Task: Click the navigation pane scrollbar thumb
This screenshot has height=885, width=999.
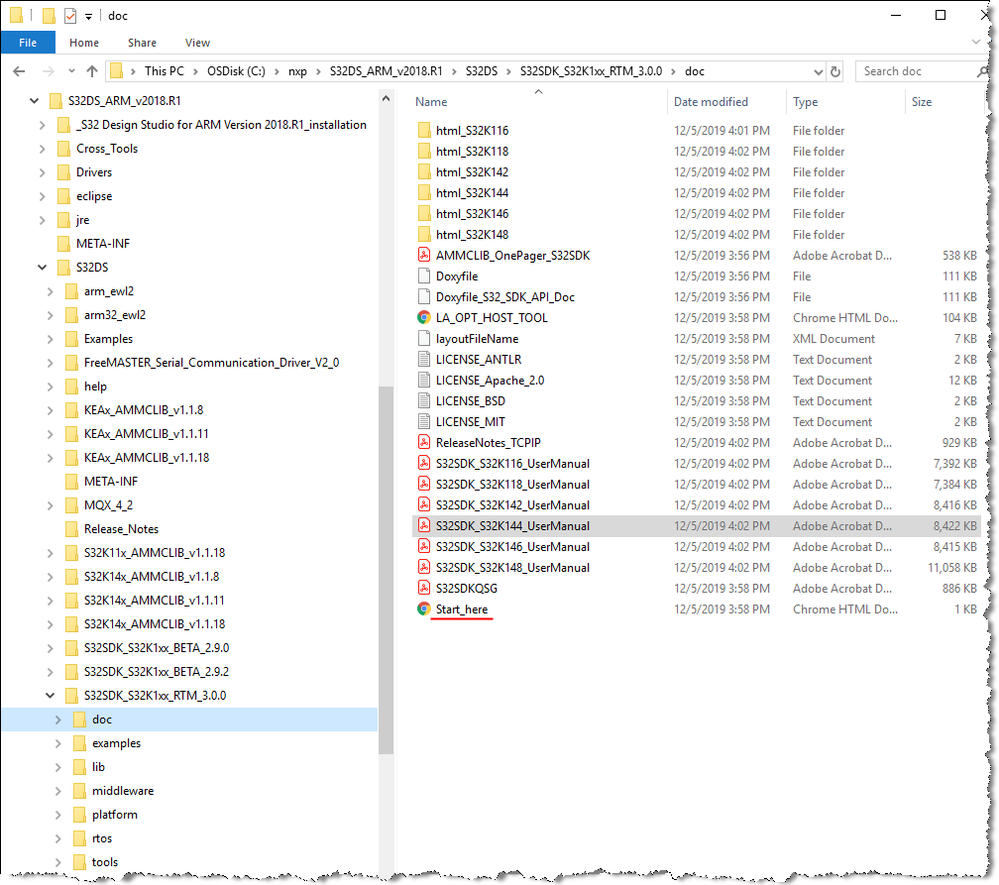Action: (385, 570)
